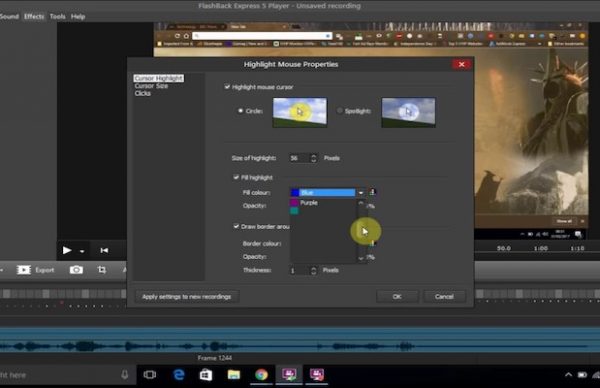The width and height of the screenshot is (600, 388).
Task: Open the Tools menu
Action: [57, 16]
